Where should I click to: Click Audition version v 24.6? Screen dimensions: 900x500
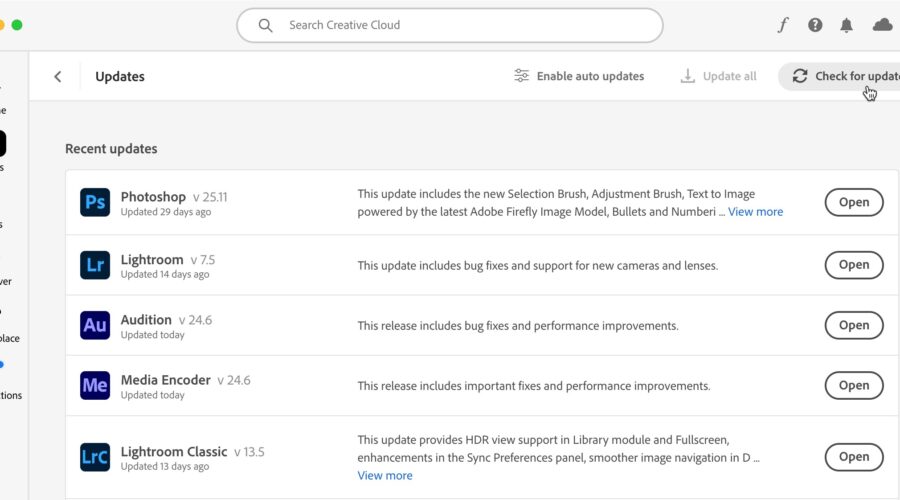[195, 320]
